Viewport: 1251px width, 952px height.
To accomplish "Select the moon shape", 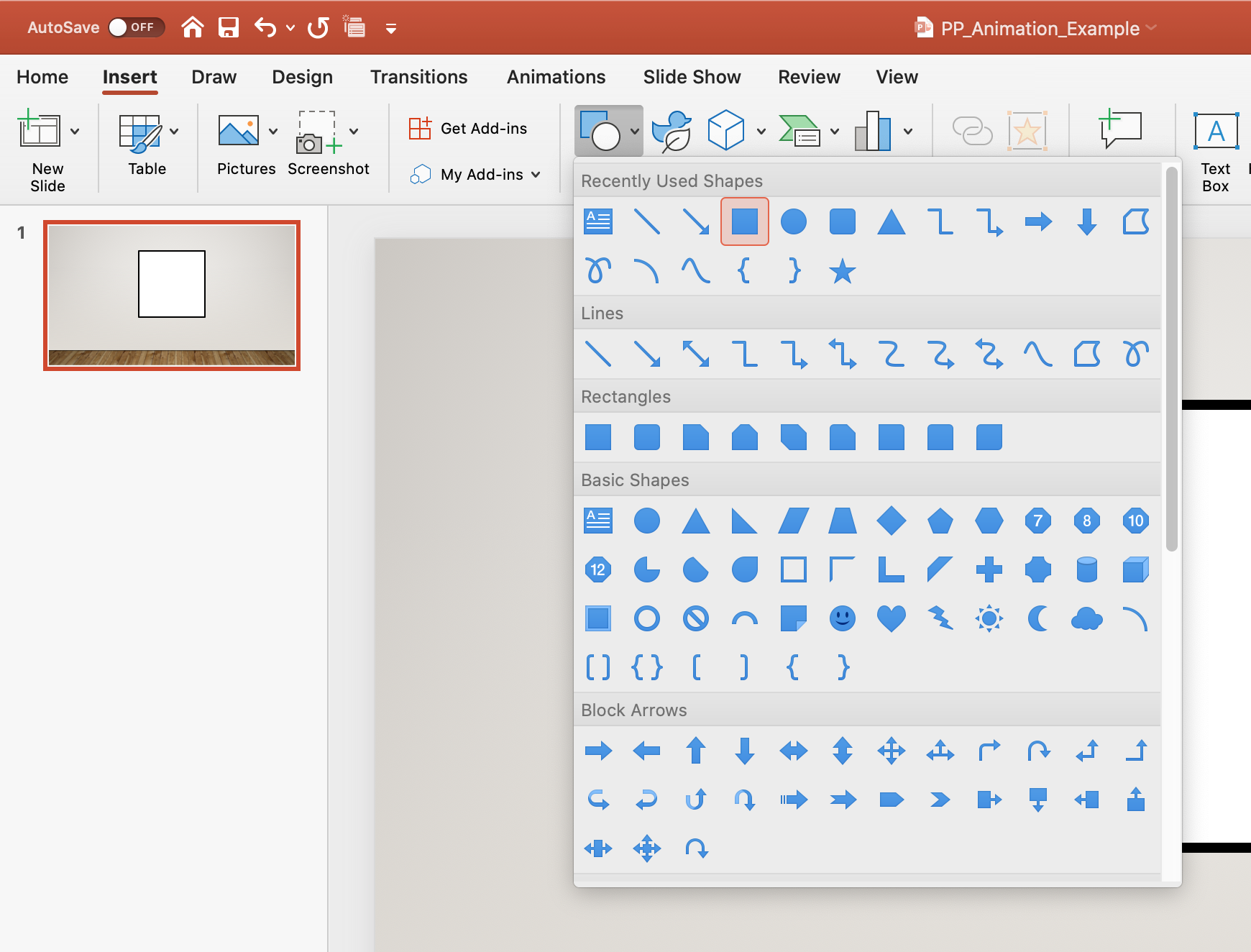I will point(1037,618).
